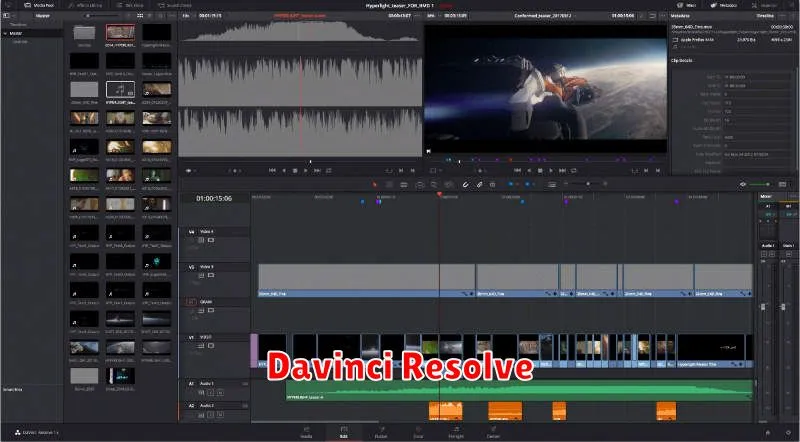Toggle the media pool bin list panel icon

[x=7, y=16]
